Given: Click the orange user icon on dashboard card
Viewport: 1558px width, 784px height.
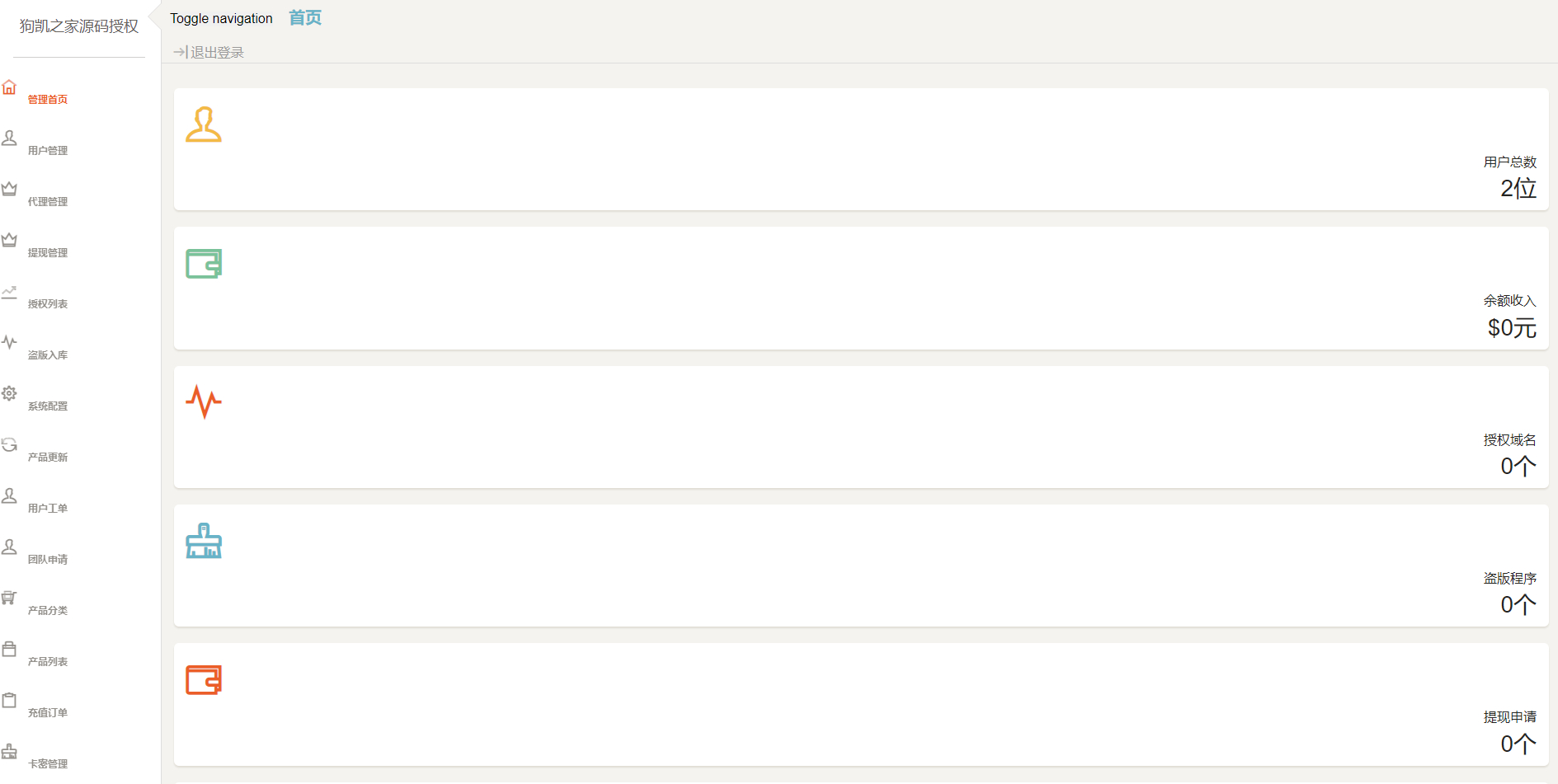Looking at the screenshot, I should pyautogui.click(x=204, y=124).
